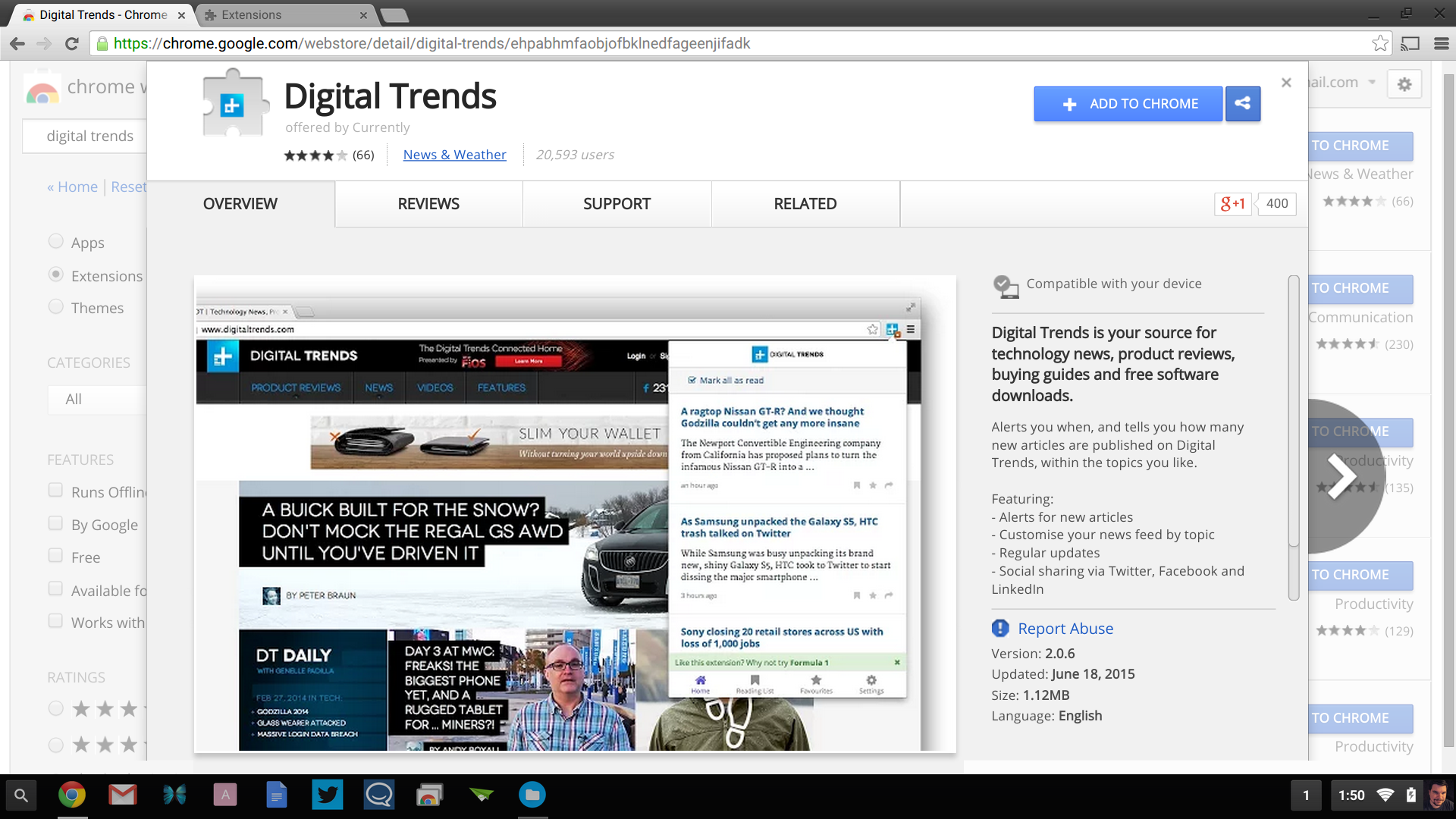The image size is (1456, 819).
Task: Select the Apps radio button
Action: pyautogui.click(x=55, y=241)
